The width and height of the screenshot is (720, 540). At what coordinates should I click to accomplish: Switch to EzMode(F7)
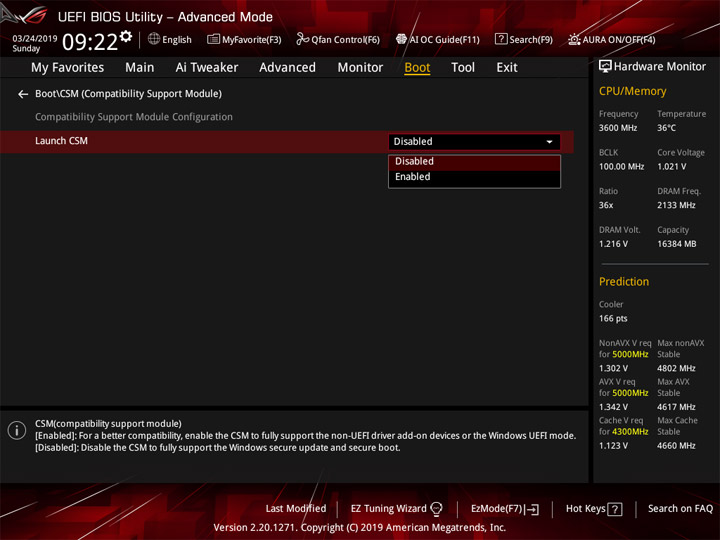(x=505, y=509)
